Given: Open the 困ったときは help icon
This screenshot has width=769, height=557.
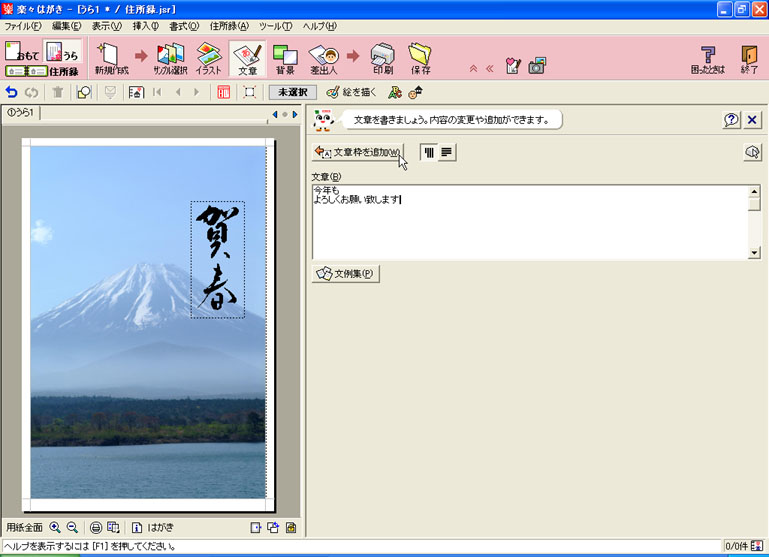Looking at the screenshot, I should click(708, 58).
